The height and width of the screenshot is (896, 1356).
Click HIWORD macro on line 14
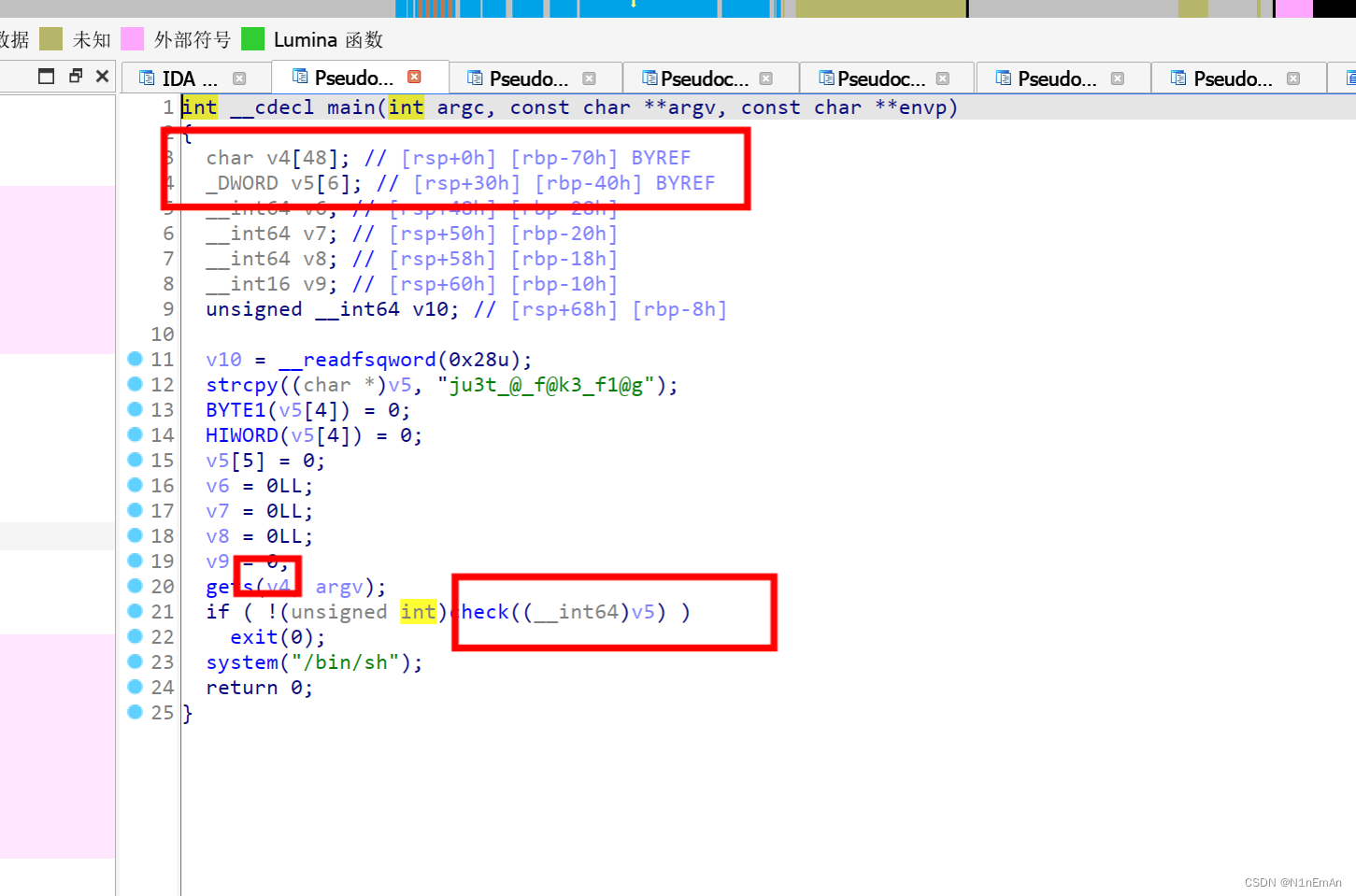pos(242,435)
